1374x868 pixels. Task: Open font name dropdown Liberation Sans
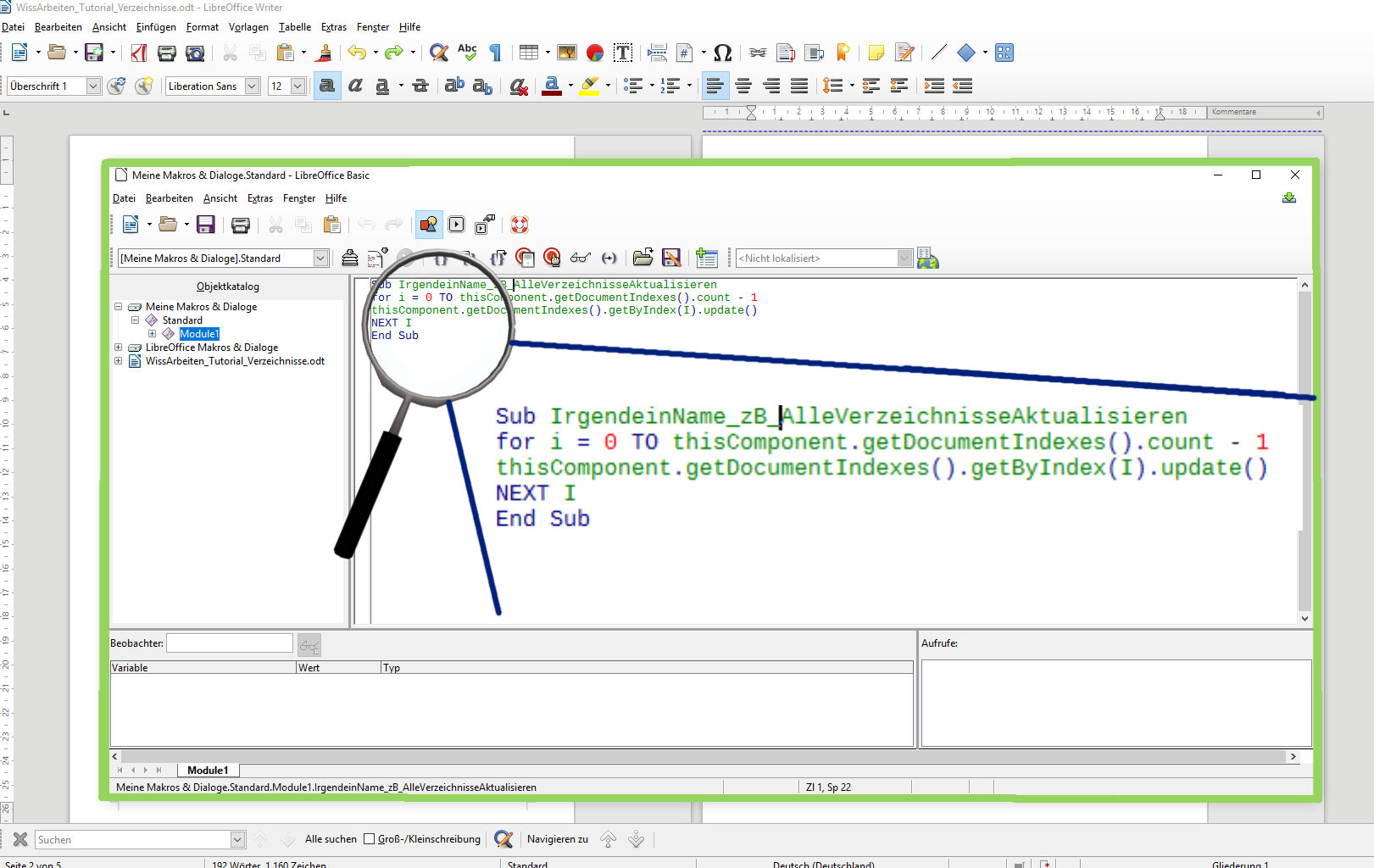252,86
